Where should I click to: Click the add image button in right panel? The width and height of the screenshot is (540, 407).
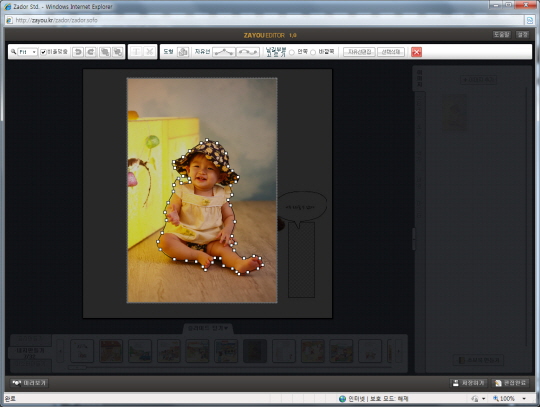click(479, 80)
